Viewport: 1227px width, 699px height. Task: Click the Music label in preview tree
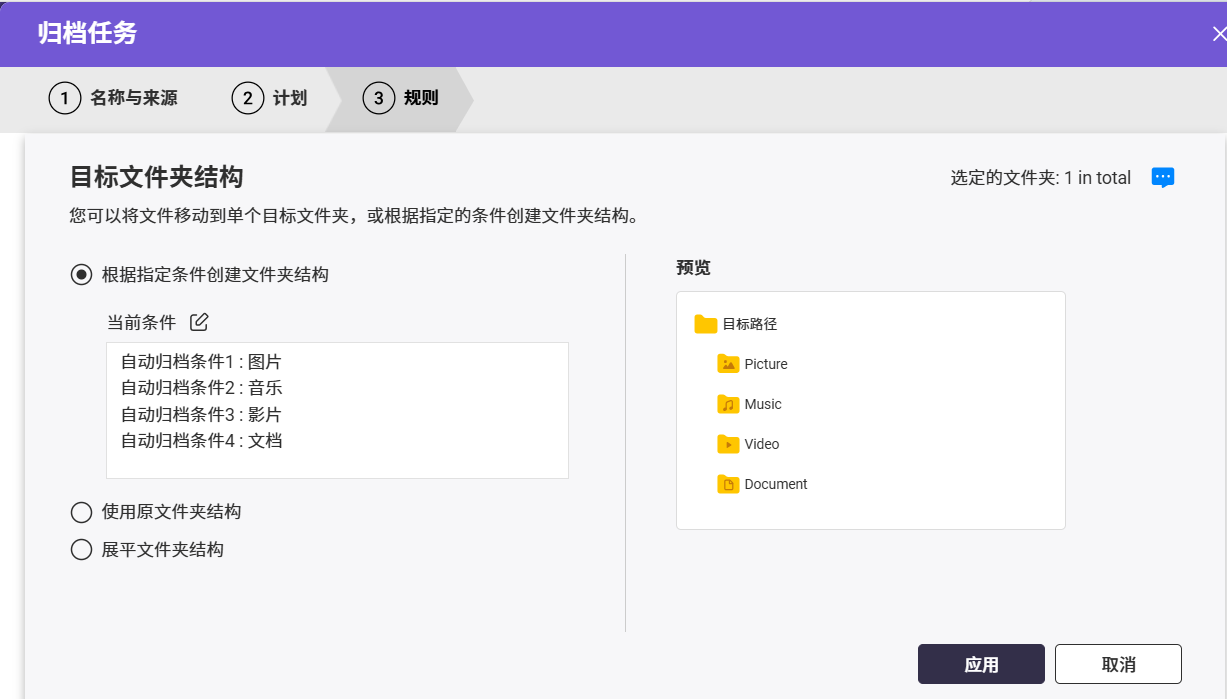[763, 404]
